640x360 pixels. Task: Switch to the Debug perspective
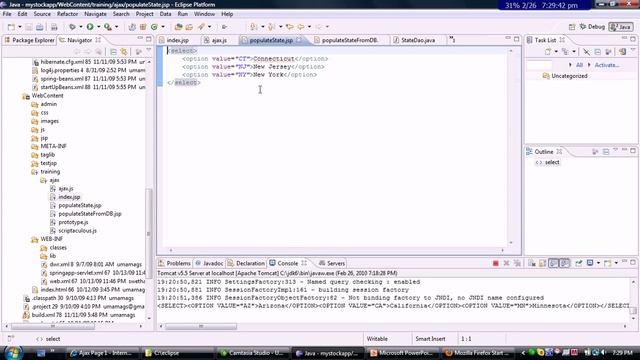coord(592,27)
